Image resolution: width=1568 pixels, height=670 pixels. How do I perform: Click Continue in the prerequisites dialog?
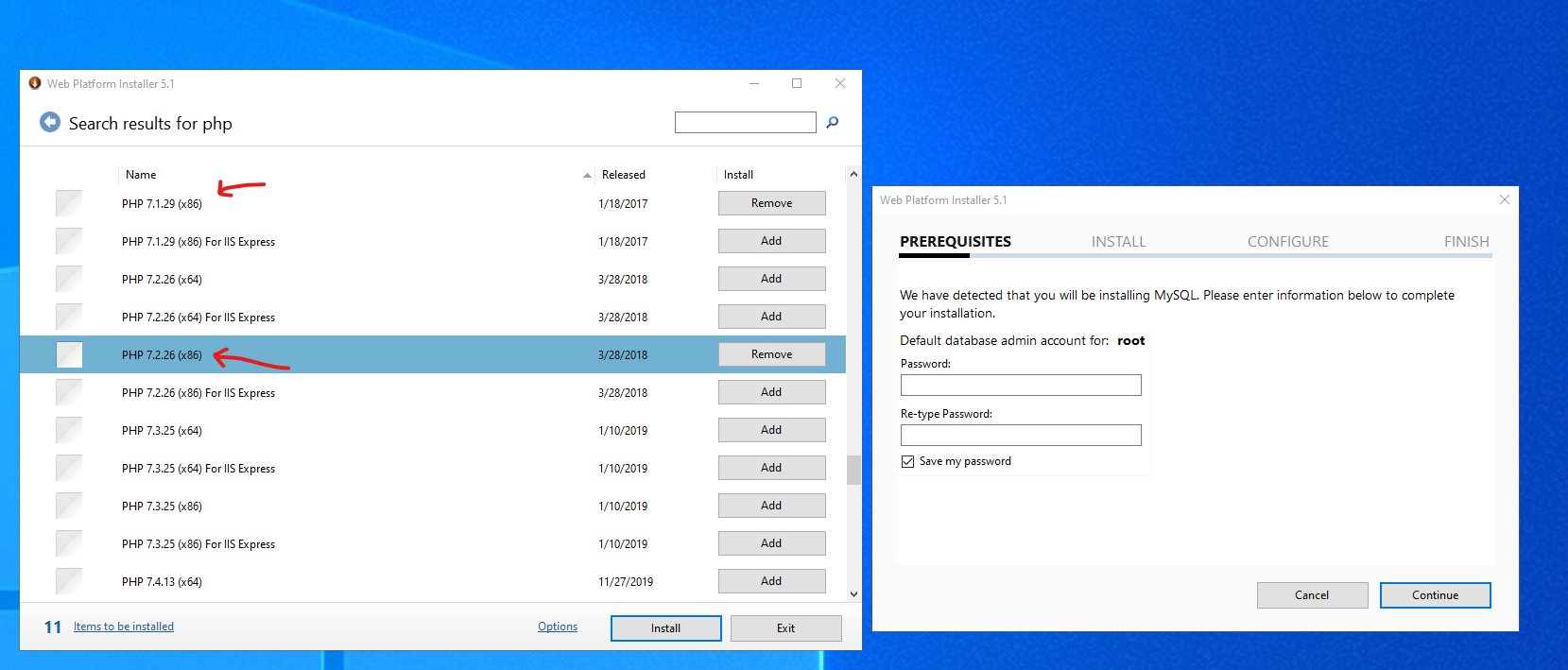click(x=1436, y=595)
